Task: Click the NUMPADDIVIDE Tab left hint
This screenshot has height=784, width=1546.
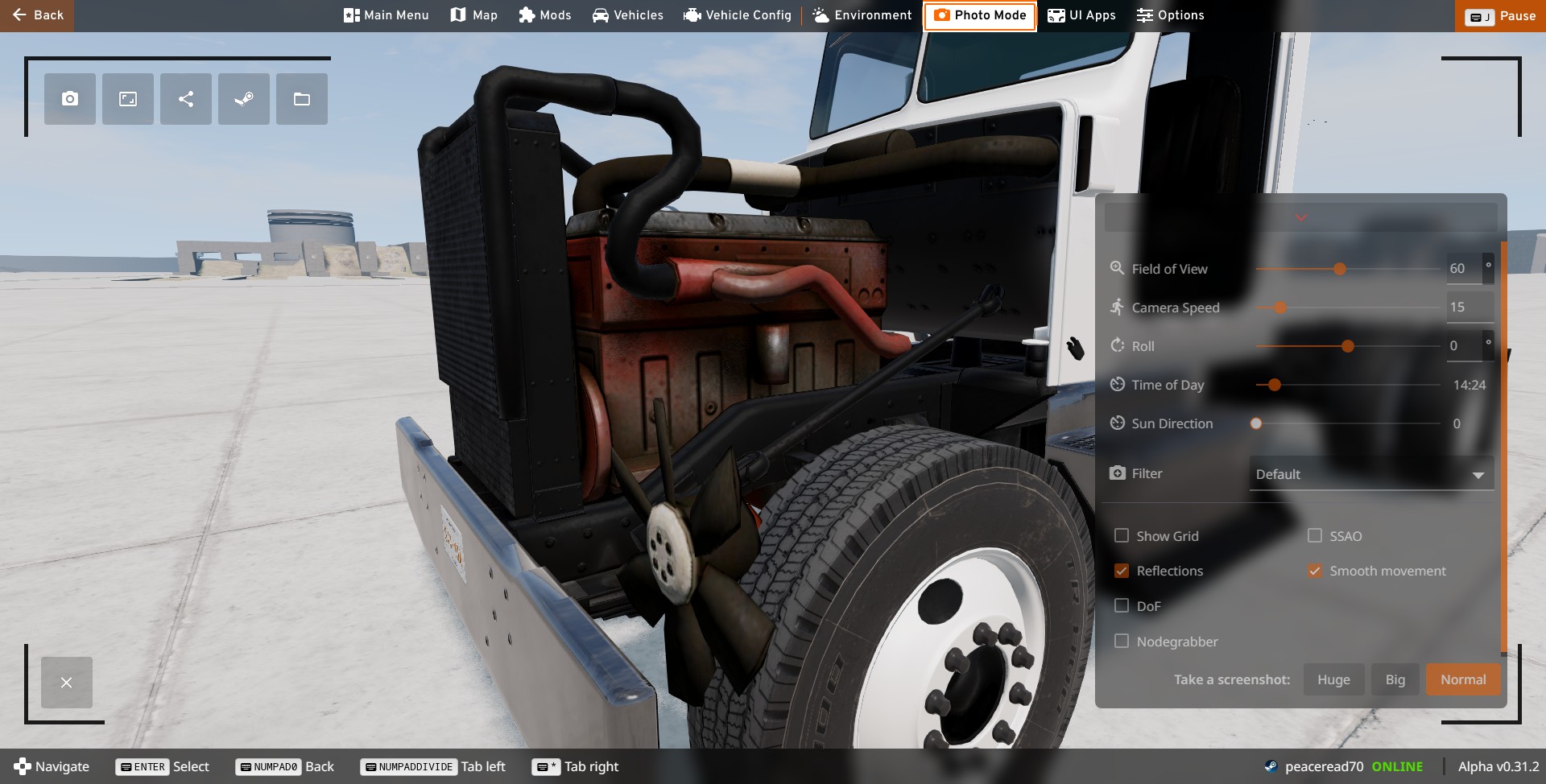Action: (432, 766)
